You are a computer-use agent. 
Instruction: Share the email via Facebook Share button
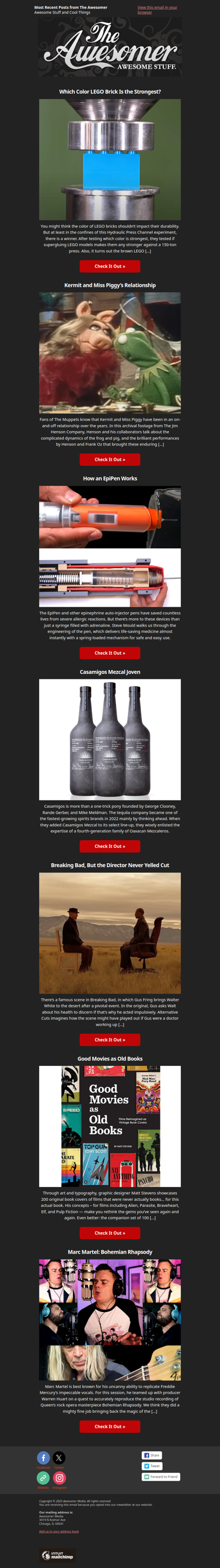coord(151,1455)
